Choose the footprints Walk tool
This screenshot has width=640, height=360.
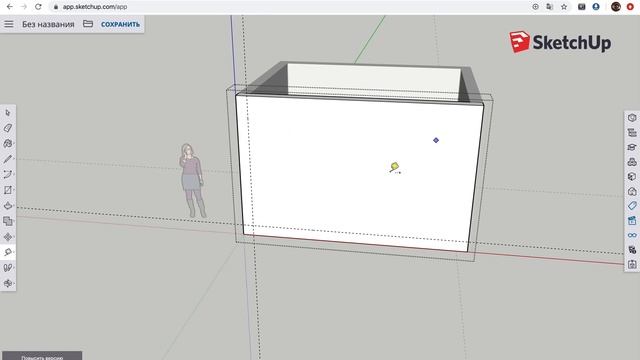point(8,268)
